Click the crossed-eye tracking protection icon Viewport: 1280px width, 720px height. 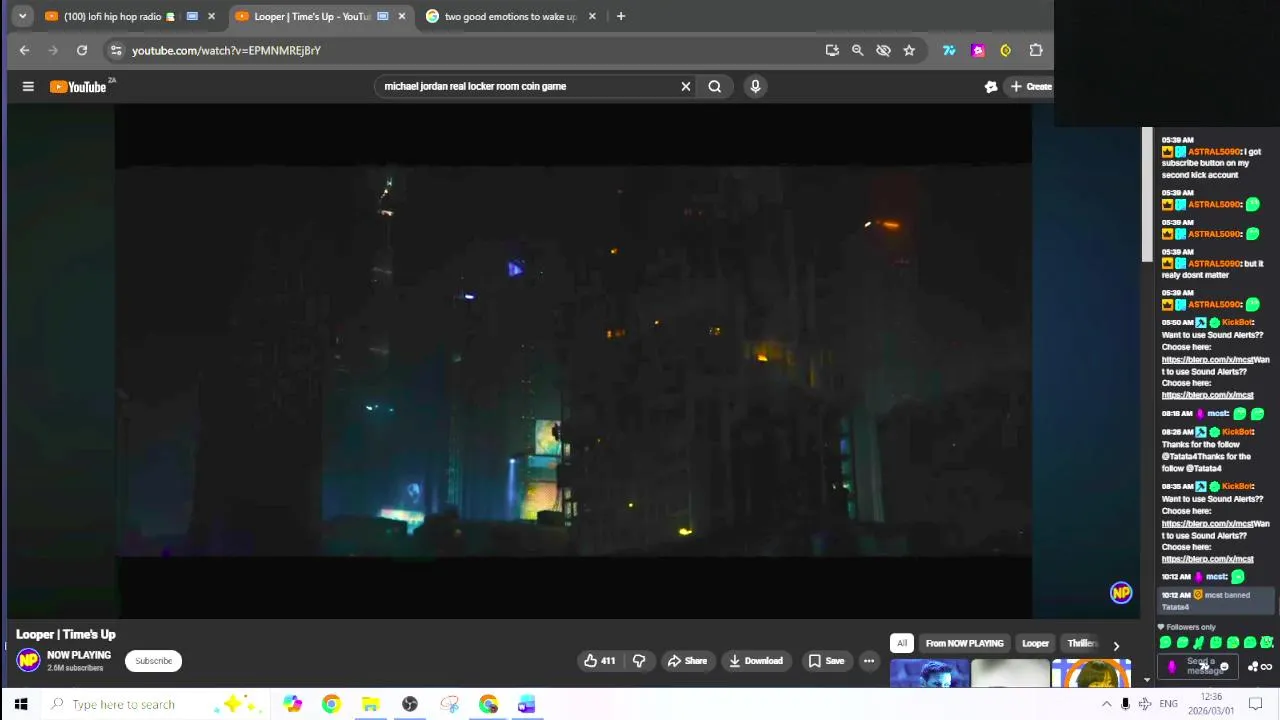883,50
